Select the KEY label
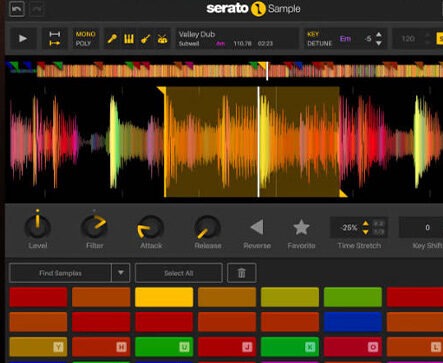The width and height of the screenshot is (443, 363). [313, 34]
